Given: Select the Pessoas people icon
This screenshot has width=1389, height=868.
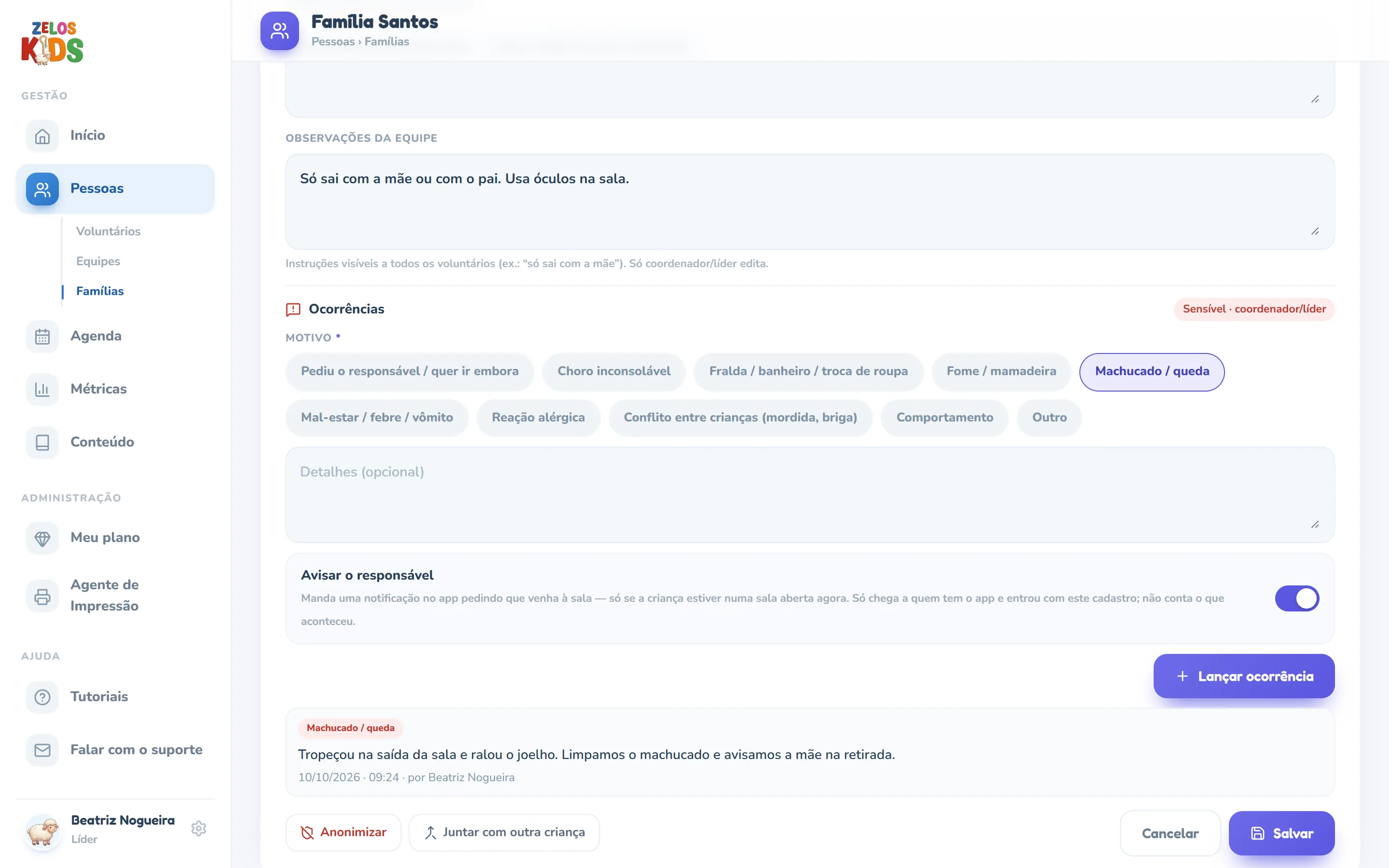Looking at the screenshot, I should click(42, 189).
